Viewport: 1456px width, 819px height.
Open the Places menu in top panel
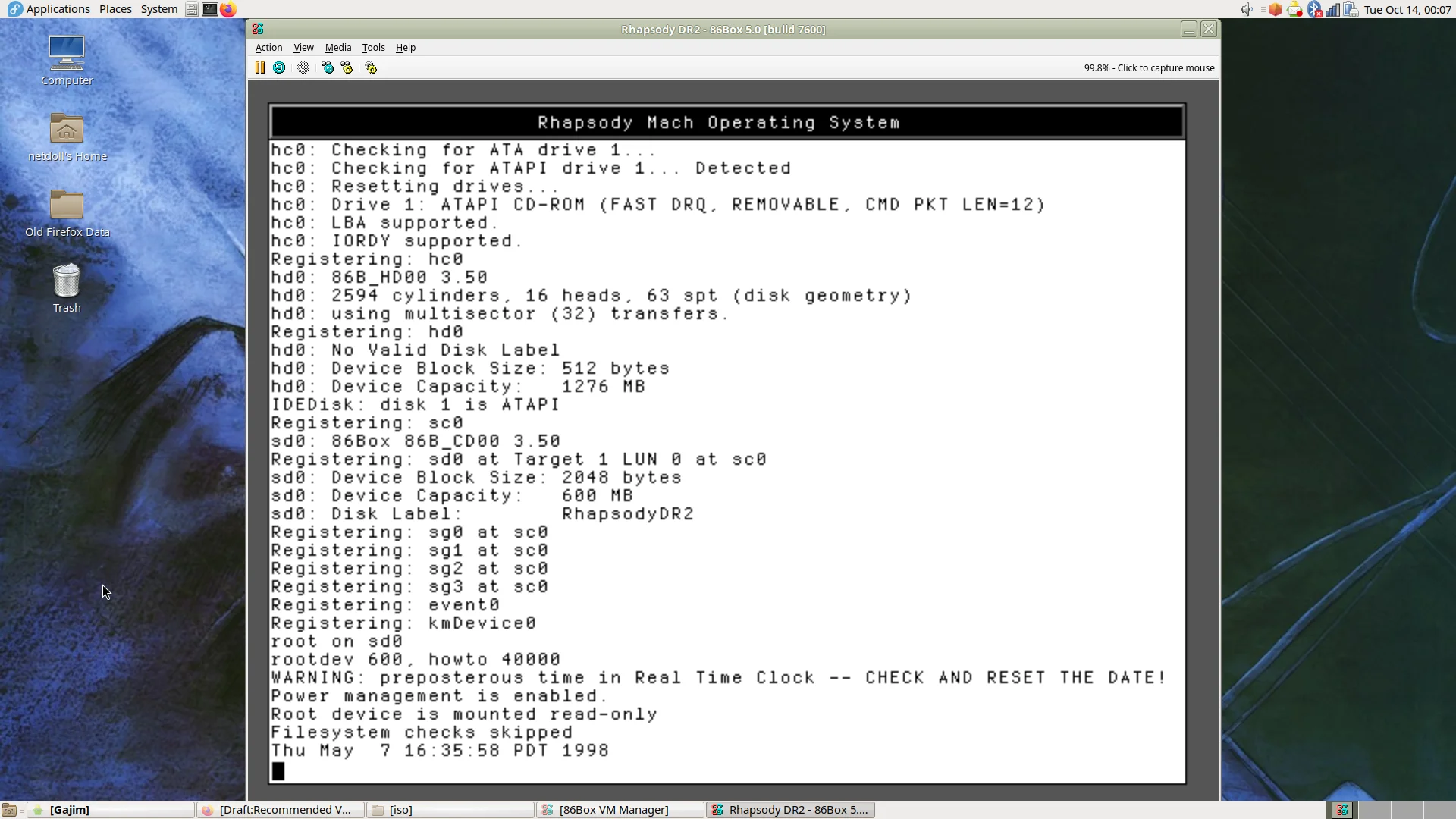click(x=115, y=9)
